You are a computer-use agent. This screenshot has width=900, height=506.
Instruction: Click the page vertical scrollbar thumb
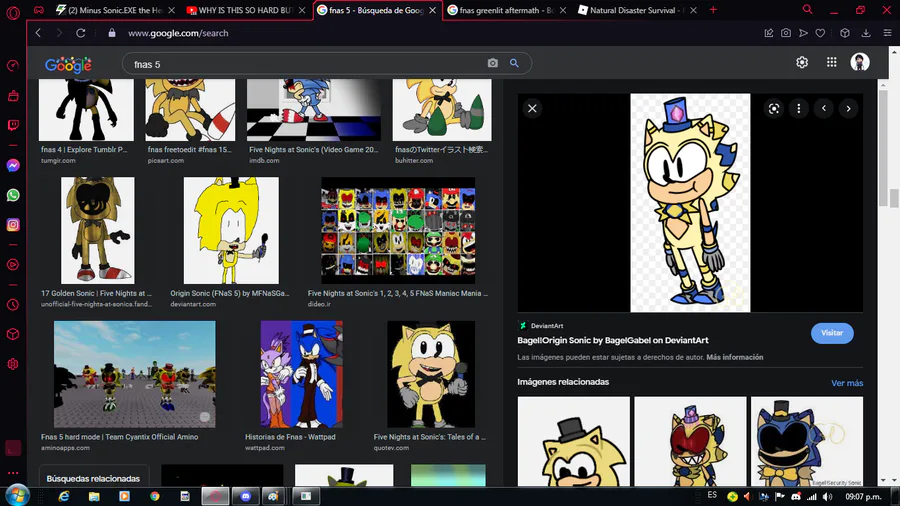point(893,197)
